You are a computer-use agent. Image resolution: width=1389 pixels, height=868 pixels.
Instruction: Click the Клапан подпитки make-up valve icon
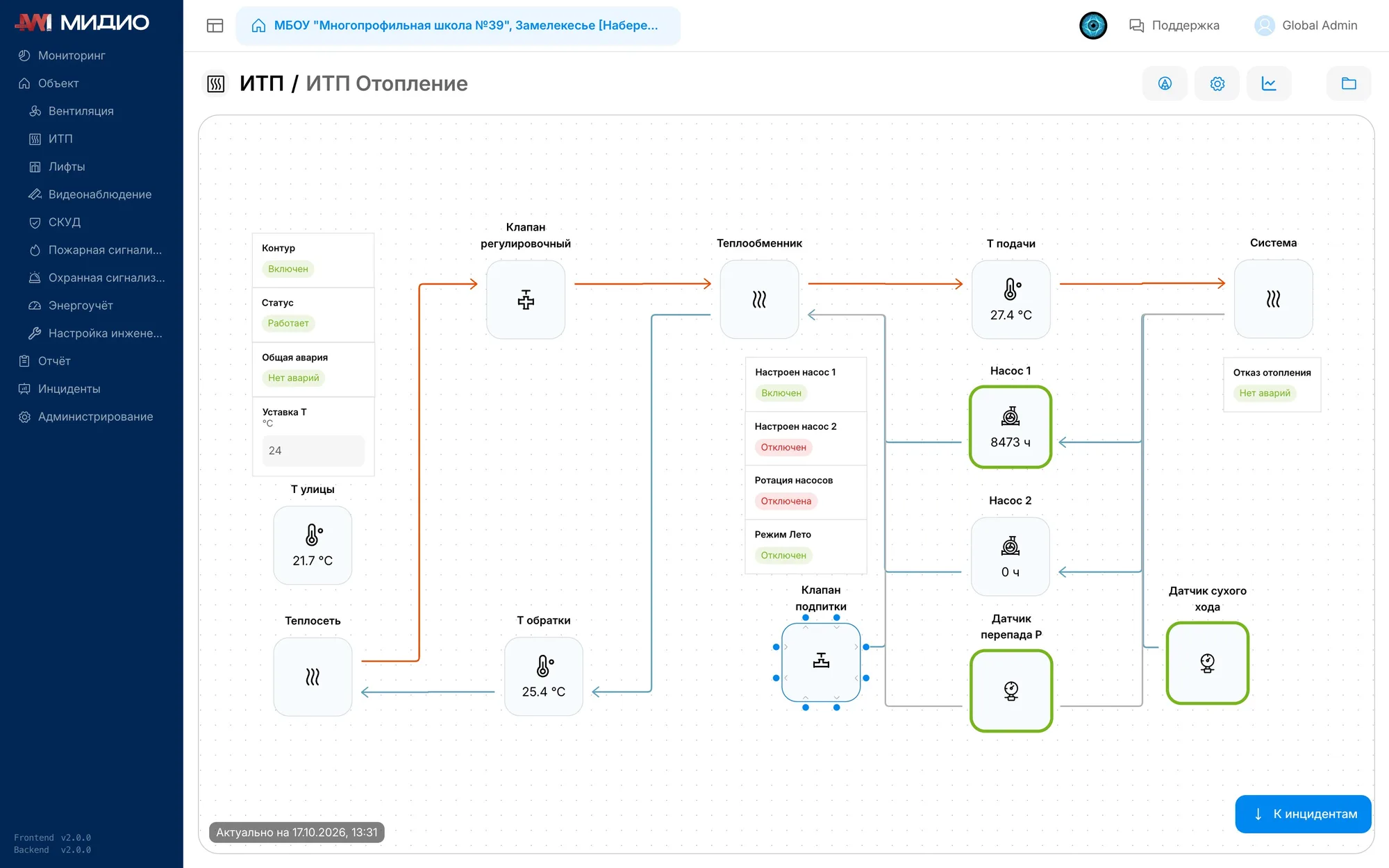click(x=821, y=662)
